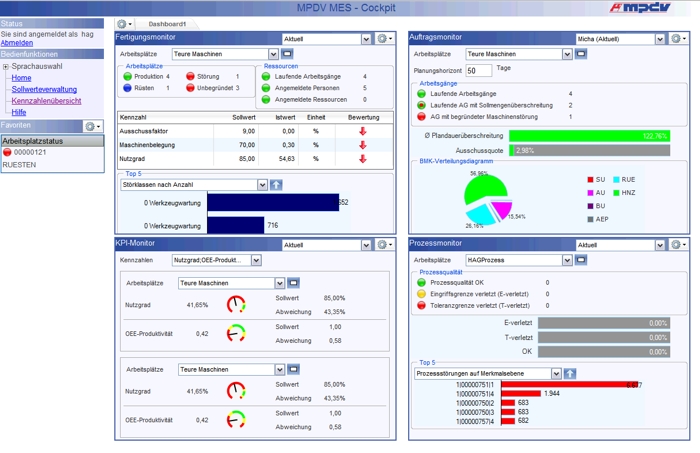700x453 pixels.
Task: Click the Ausschussquote progress bar
Action: click(589, 150)
